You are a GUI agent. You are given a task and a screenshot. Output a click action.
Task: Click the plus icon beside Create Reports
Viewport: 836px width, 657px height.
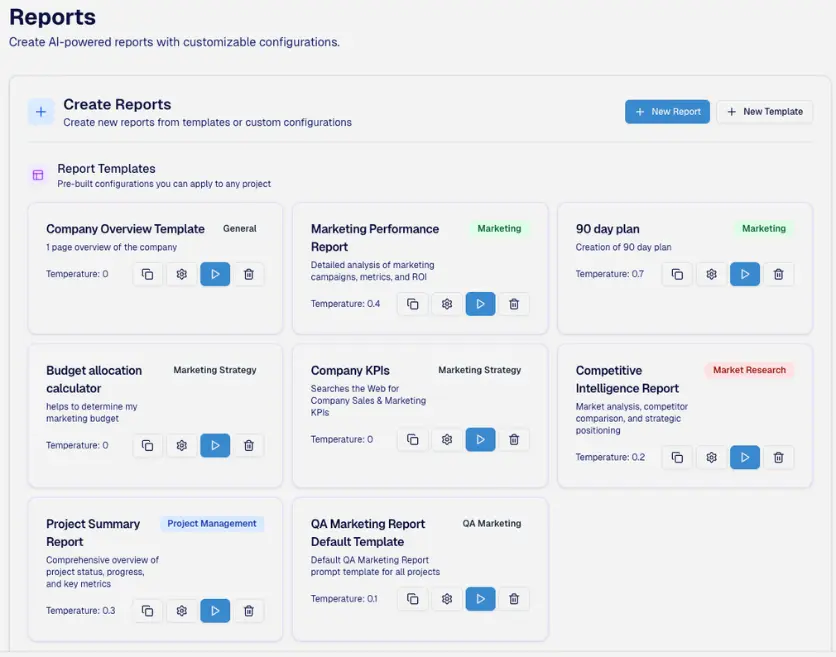[x=41, y=112]
